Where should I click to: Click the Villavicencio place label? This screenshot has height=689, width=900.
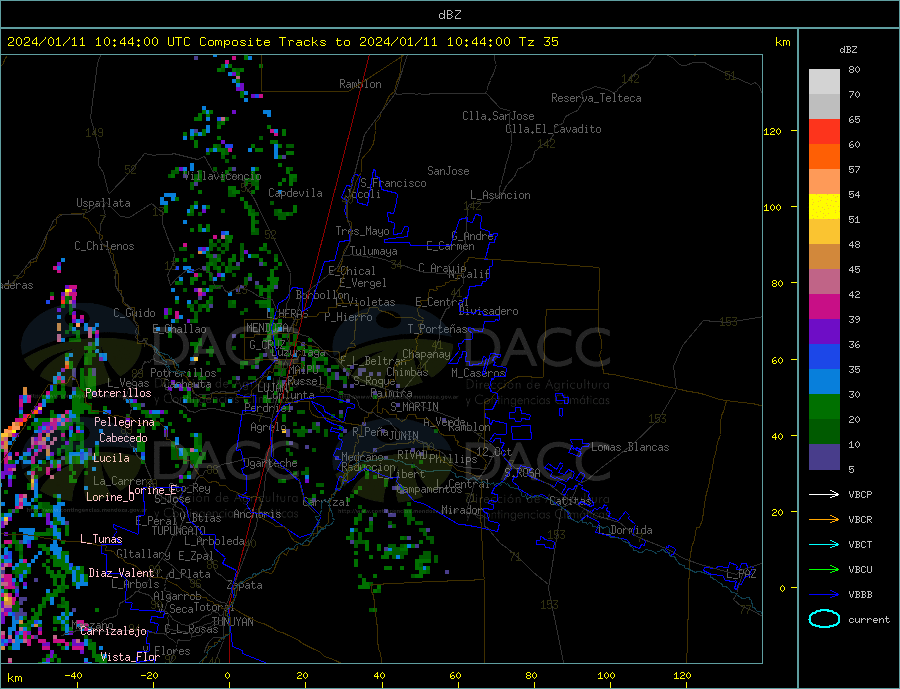222,176
